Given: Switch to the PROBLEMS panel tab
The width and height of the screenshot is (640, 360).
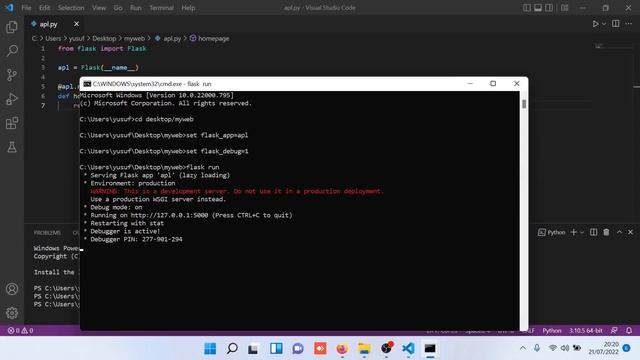Looking at the screenshot, I should coord(47,233).
